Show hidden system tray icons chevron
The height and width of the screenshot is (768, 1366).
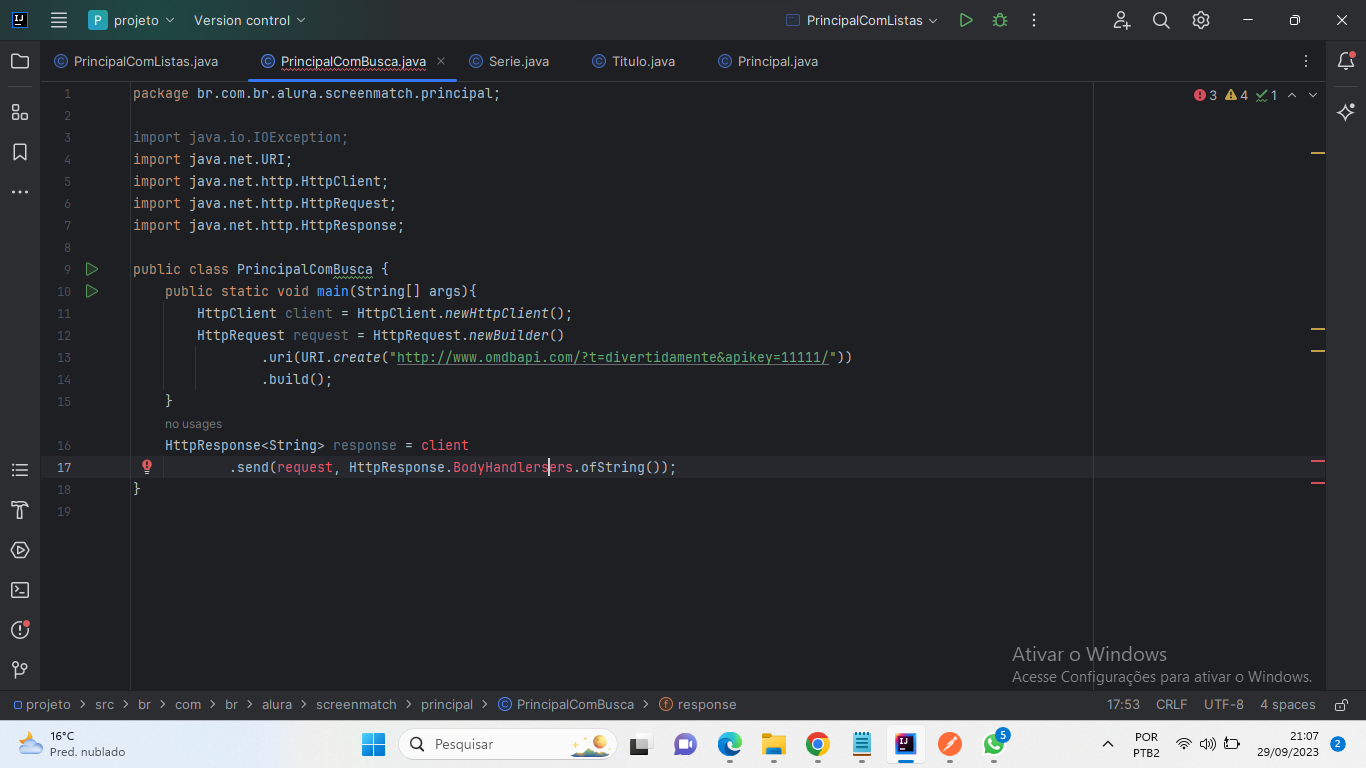tap(1107, 744)
